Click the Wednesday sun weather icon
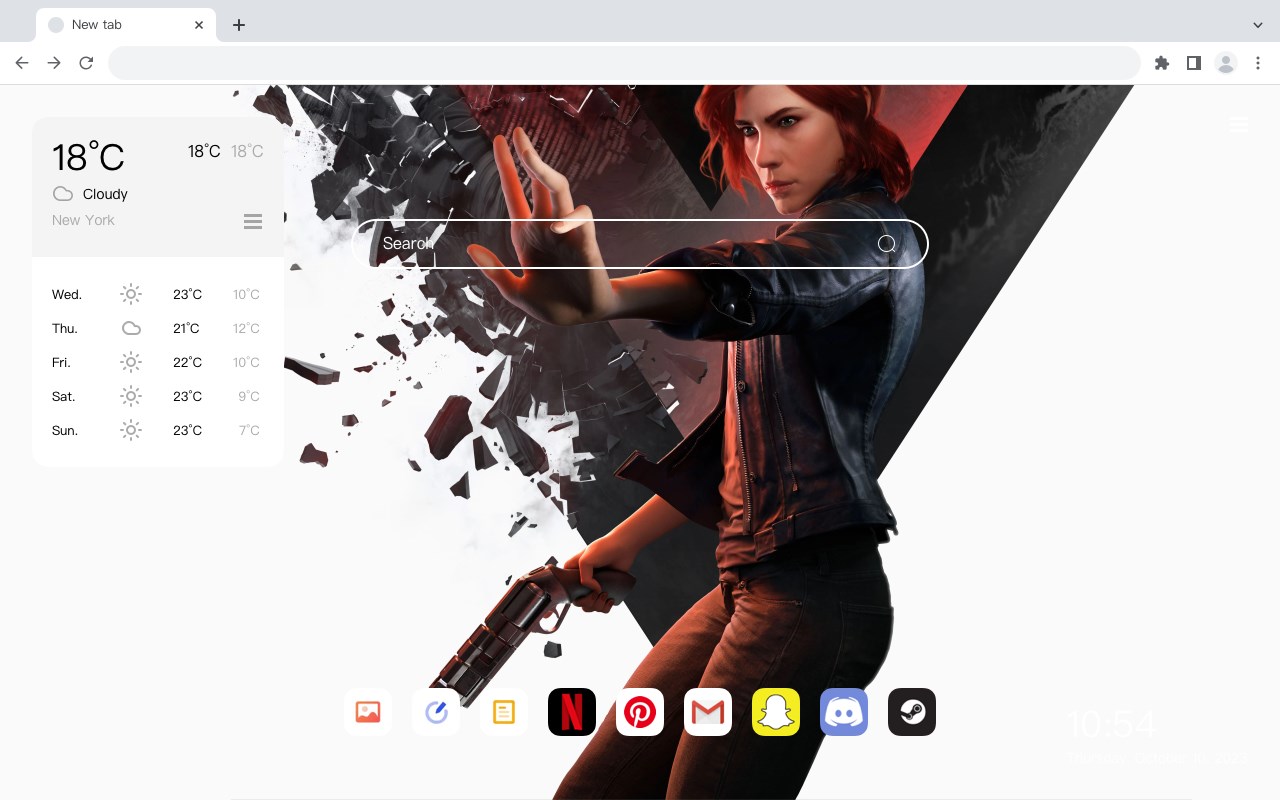 [131, 294]
